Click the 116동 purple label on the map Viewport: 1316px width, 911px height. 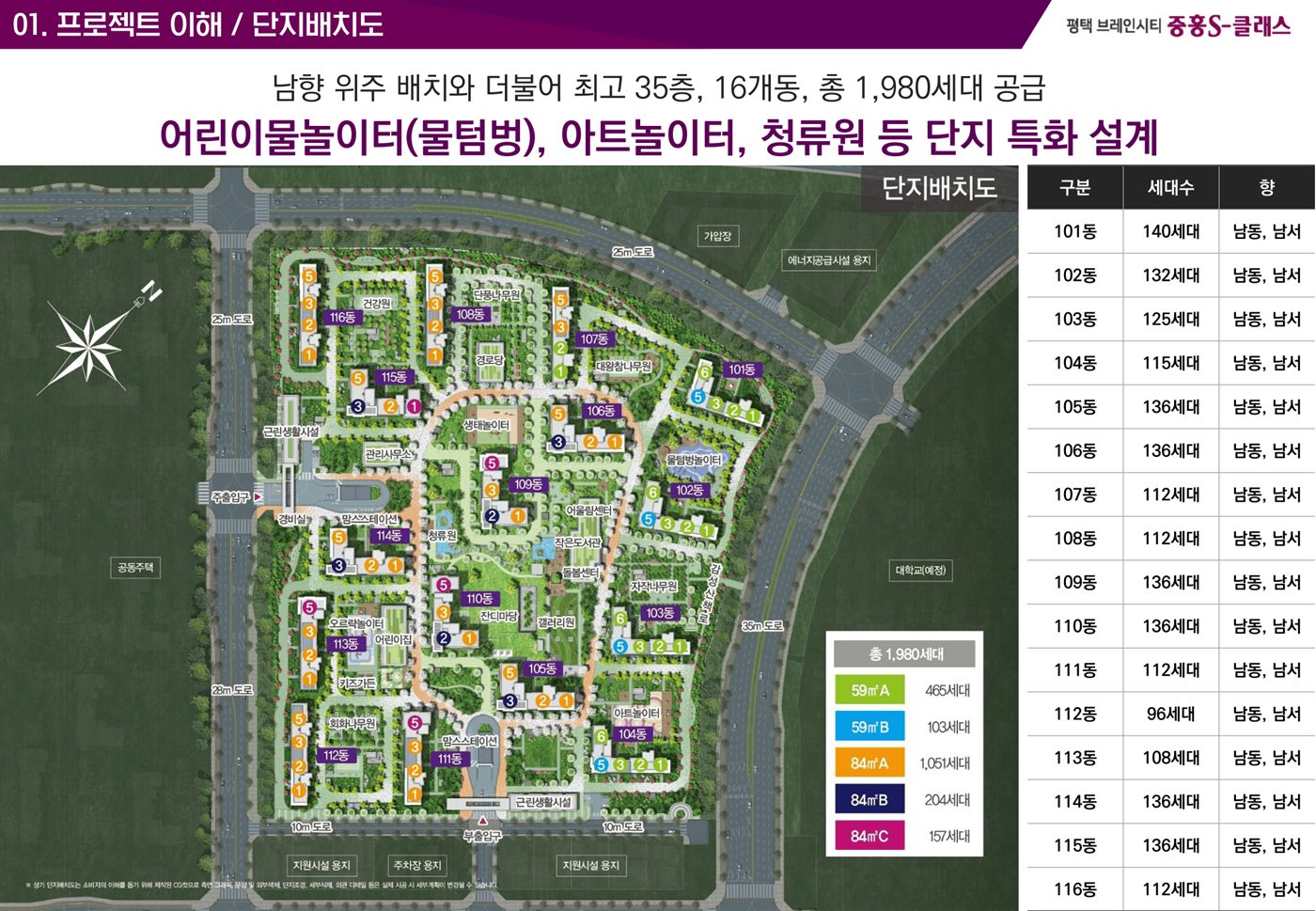(342, 317)
